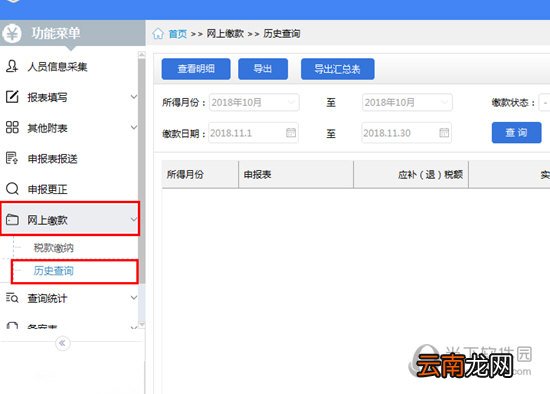550x394 pixels.
Task: Expand 其他附表 chevron arrow
Action: pyautogui.click(x=134, y=127)
